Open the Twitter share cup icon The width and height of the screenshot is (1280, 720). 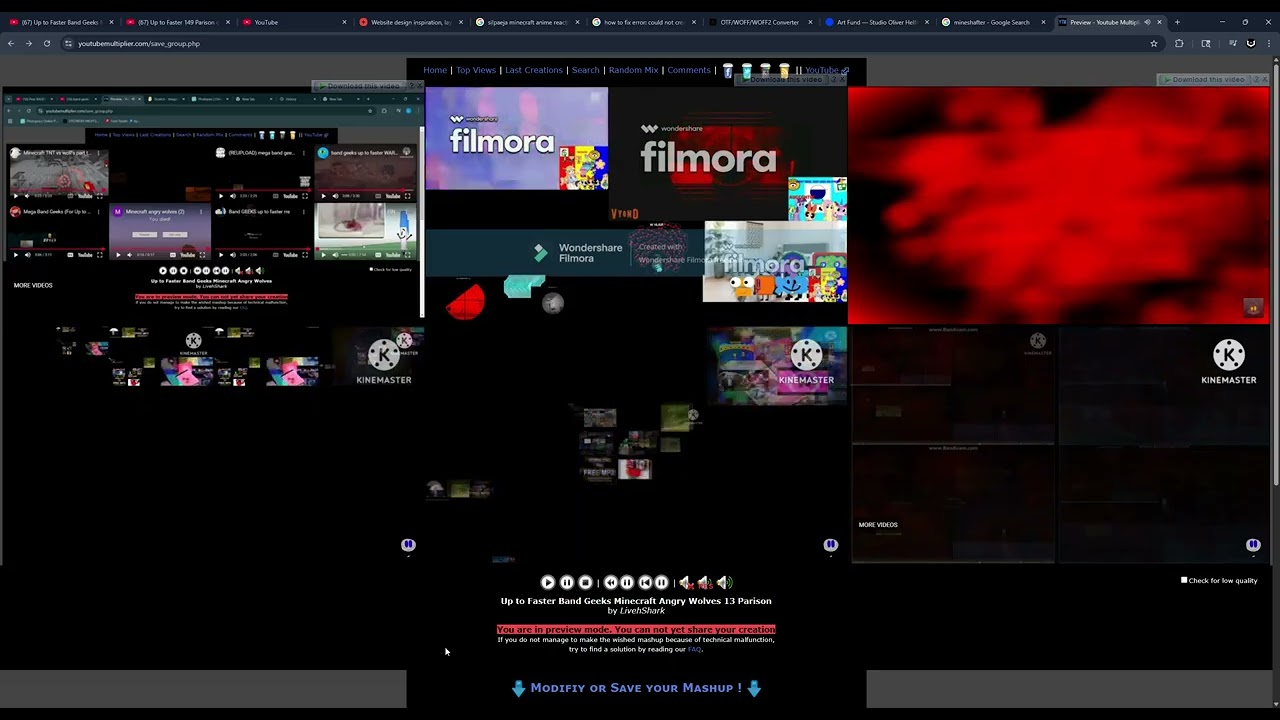[747, 70]
